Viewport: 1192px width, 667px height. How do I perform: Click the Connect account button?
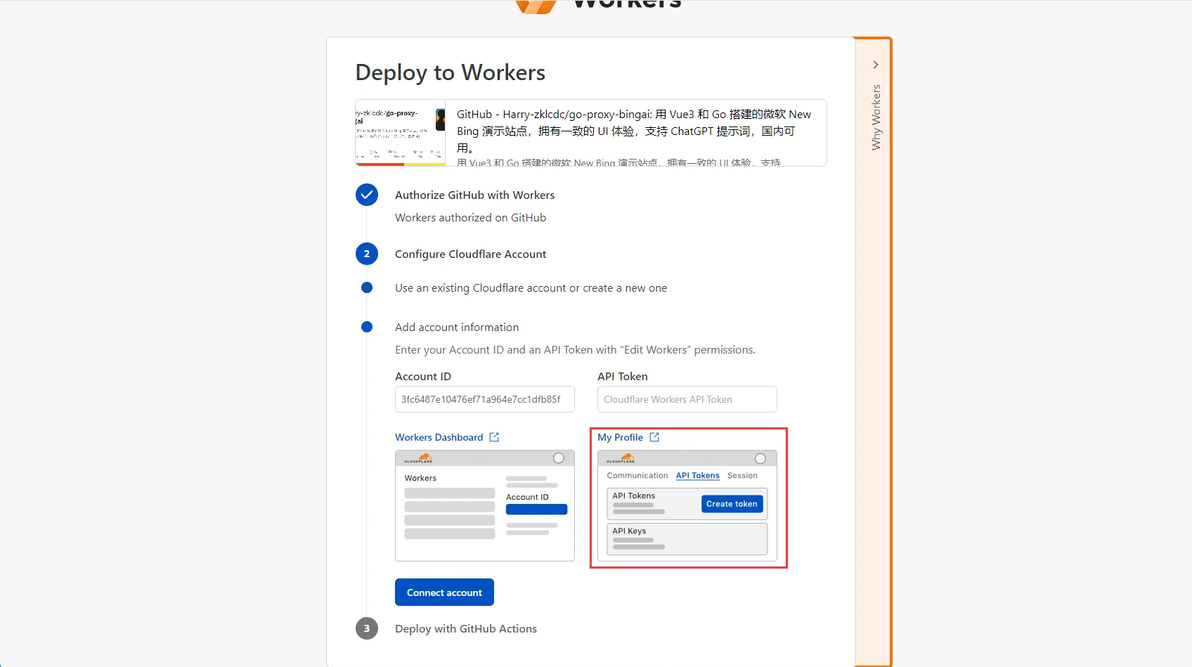point(444,592)
